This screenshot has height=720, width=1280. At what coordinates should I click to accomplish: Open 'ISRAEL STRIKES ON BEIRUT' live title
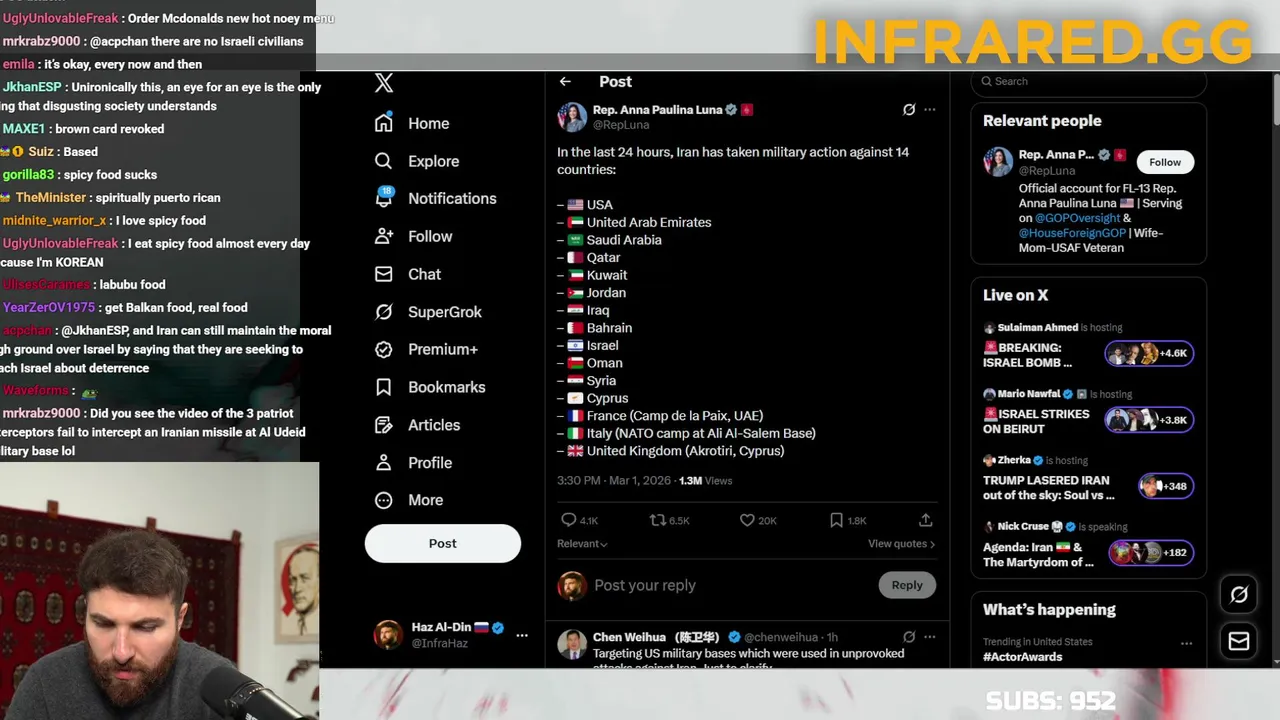[x=1036, y=421]
